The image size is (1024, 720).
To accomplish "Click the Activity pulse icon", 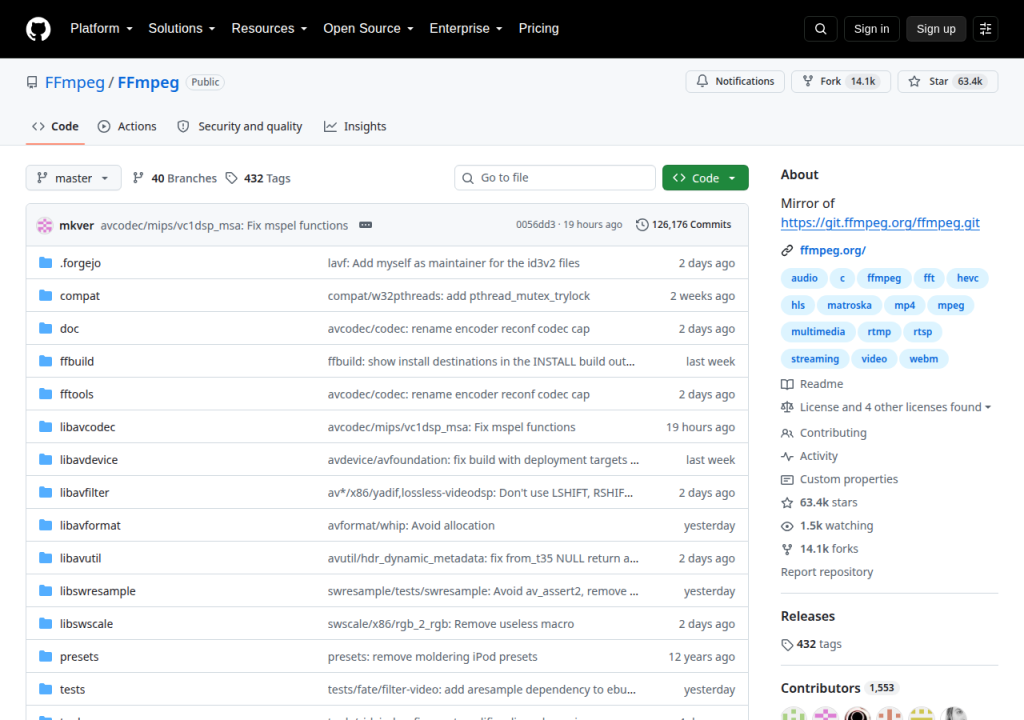I will click(x=787, y=456).
